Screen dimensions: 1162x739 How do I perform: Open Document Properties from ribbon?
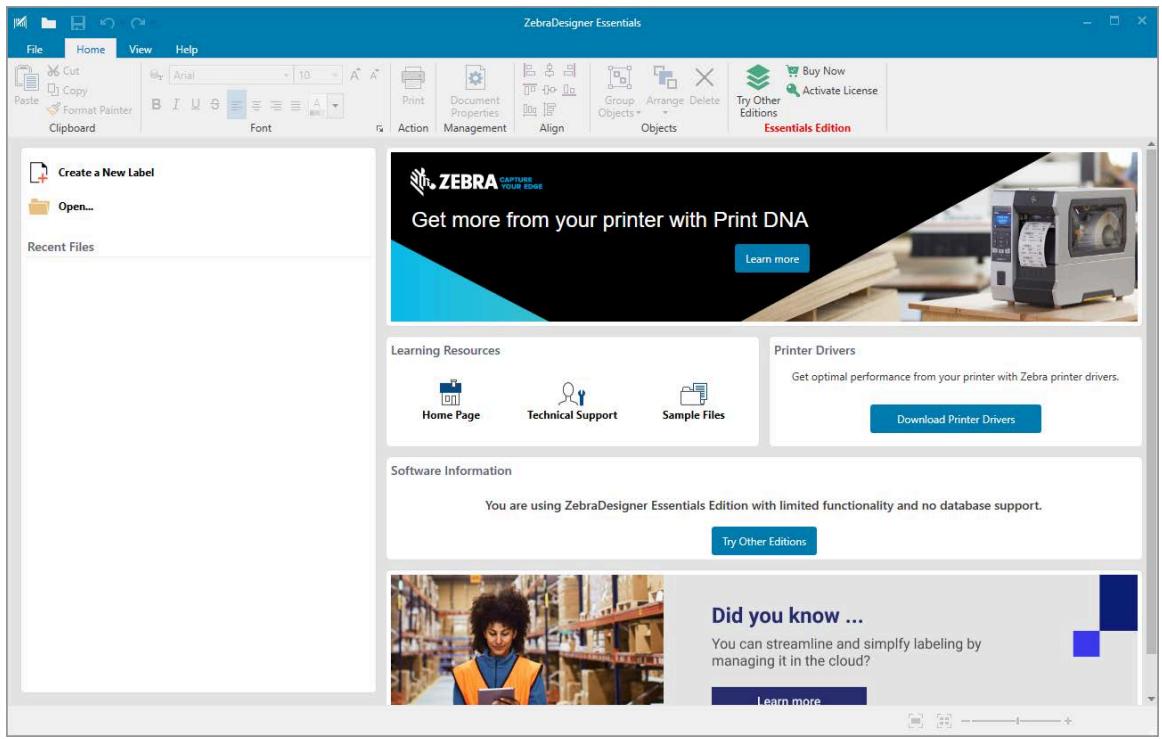click(x=475, y=90)
